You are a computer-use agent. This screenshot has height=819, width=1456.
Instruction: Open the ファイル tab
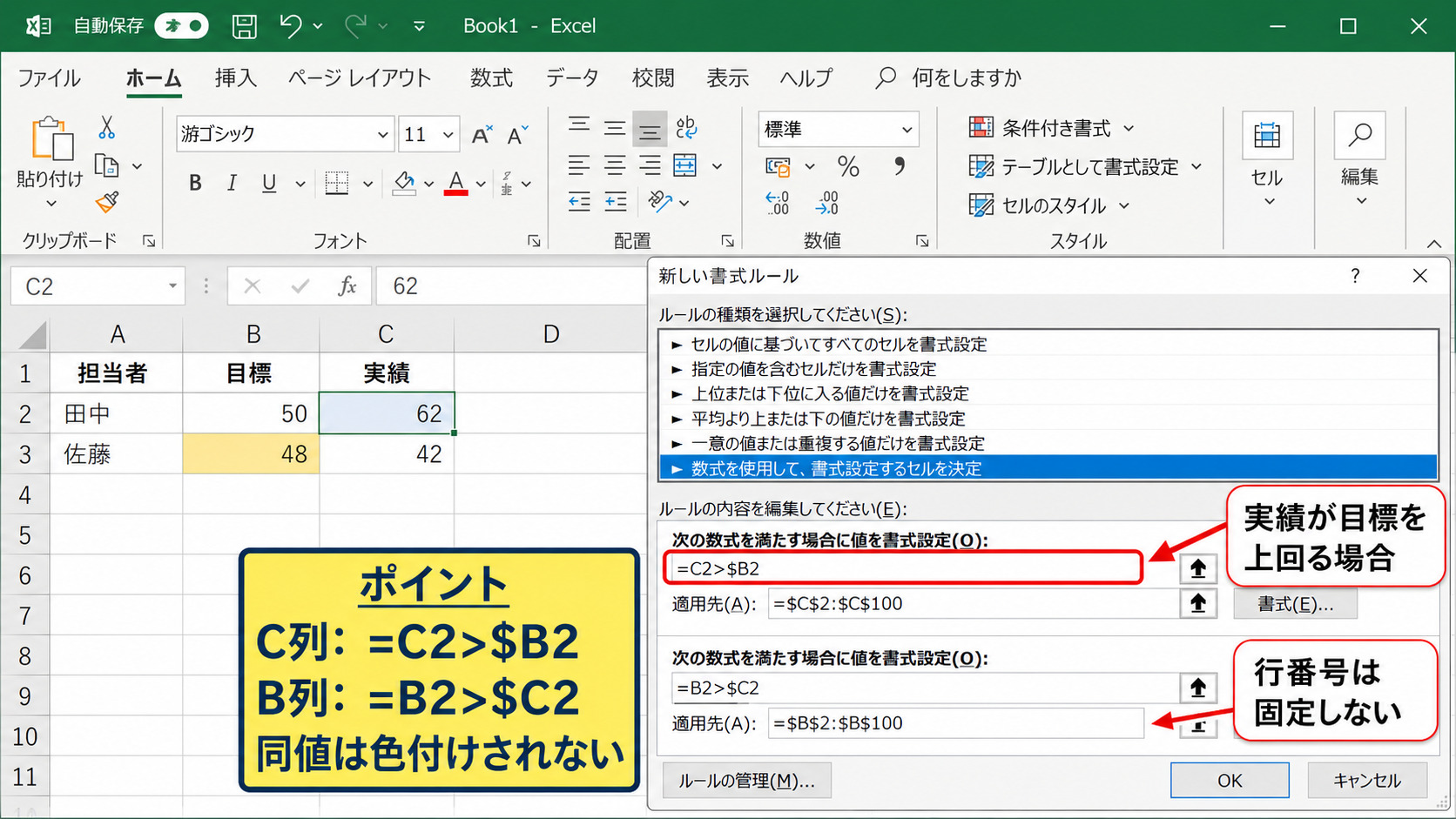pyautogui.click(x=49, y=78)
